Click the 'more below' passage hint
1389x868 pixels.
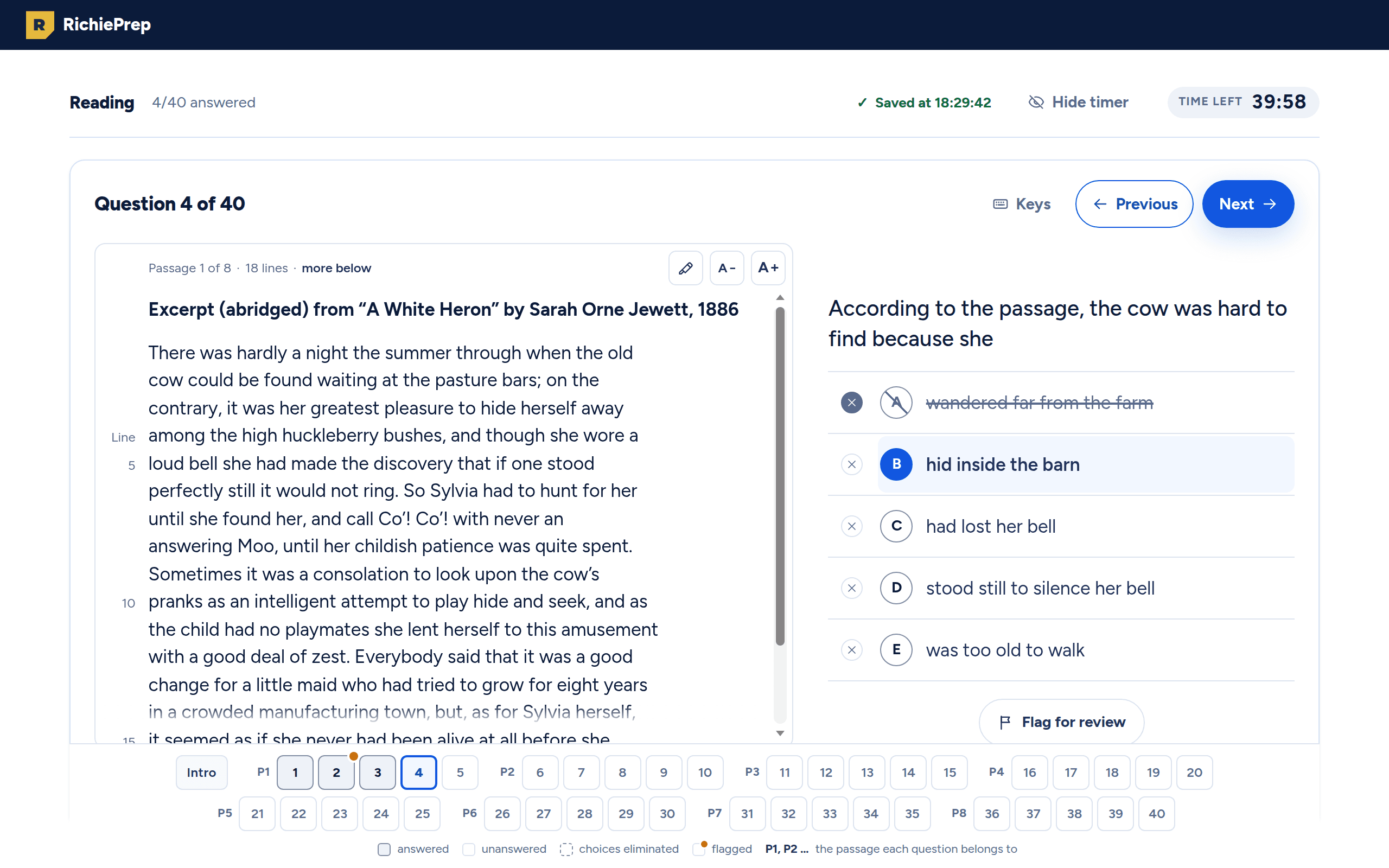click(336, 268)
